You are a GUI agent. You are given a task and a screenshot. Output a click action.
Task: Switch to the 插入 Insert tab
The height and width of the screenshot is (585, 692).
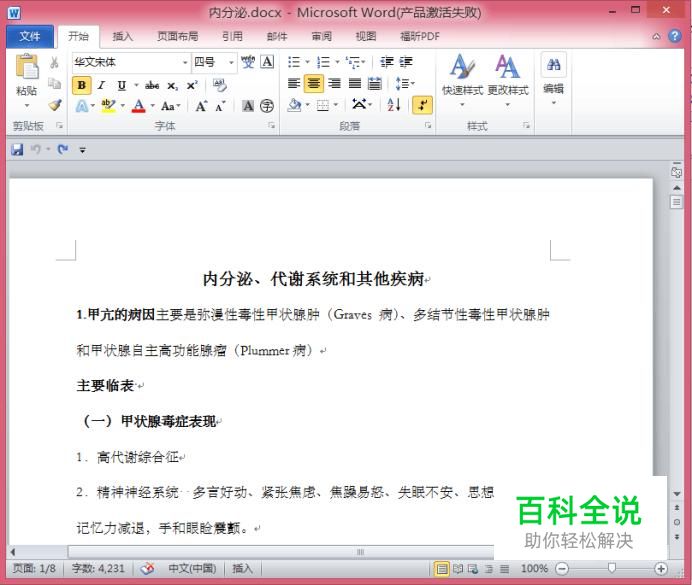pos(122,36)
